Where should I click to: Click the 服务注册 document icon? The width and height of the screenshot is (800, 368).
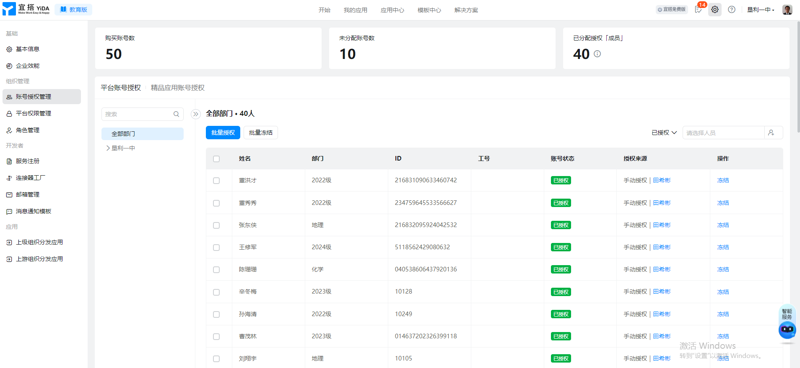9,161
